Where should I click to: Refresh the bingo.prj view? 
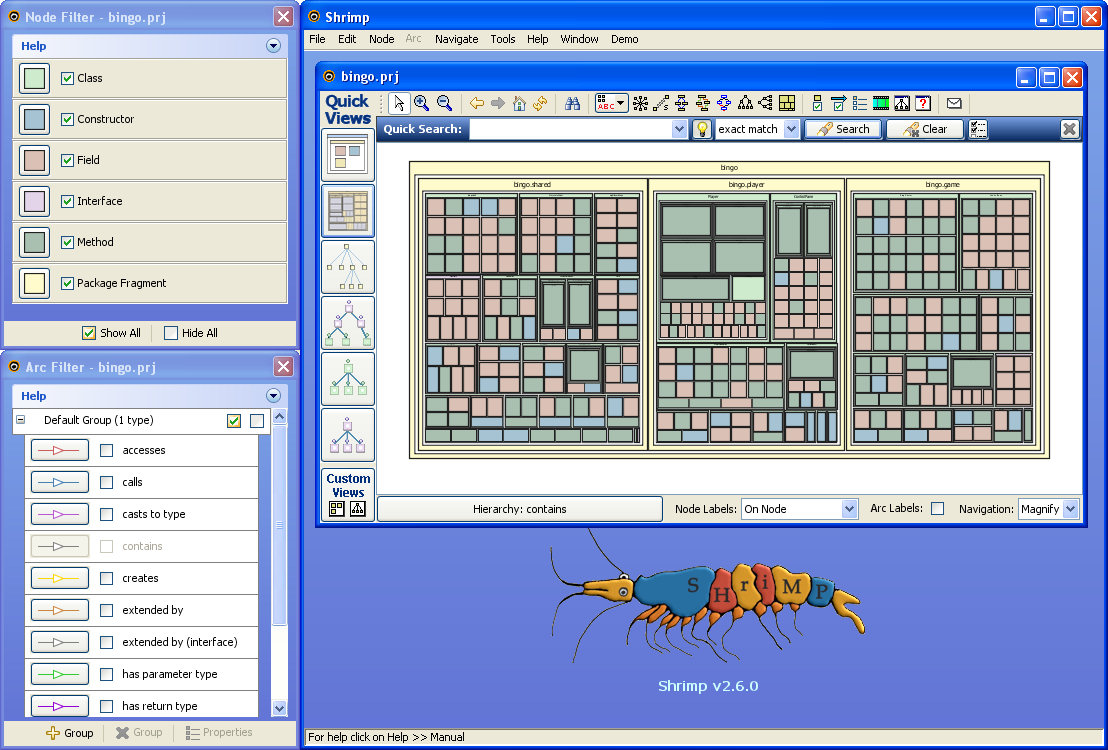pos(541,103)
